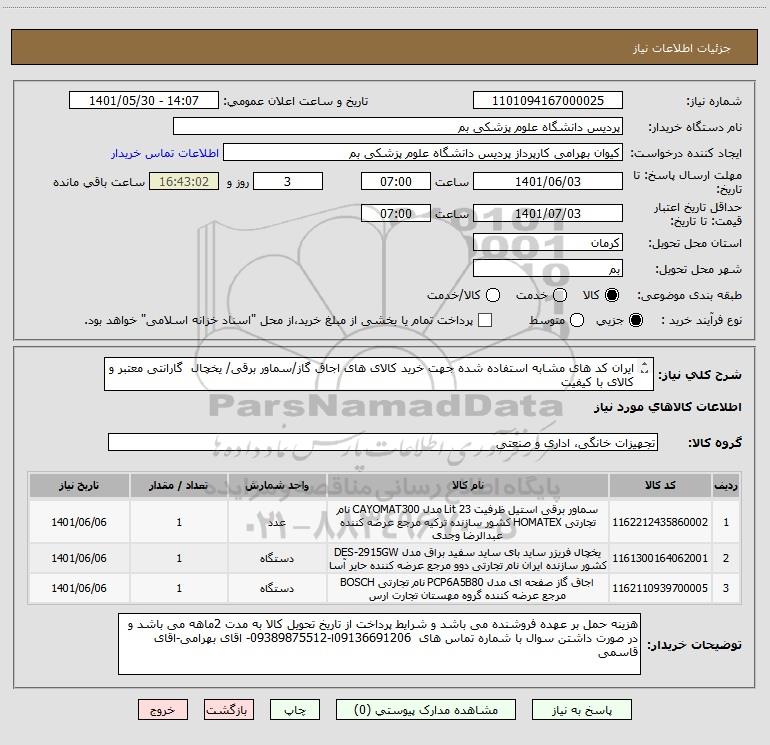Click the توضیحات خریدار text area
The width and height of the screenshot is (770, 745).
[379, 644]
